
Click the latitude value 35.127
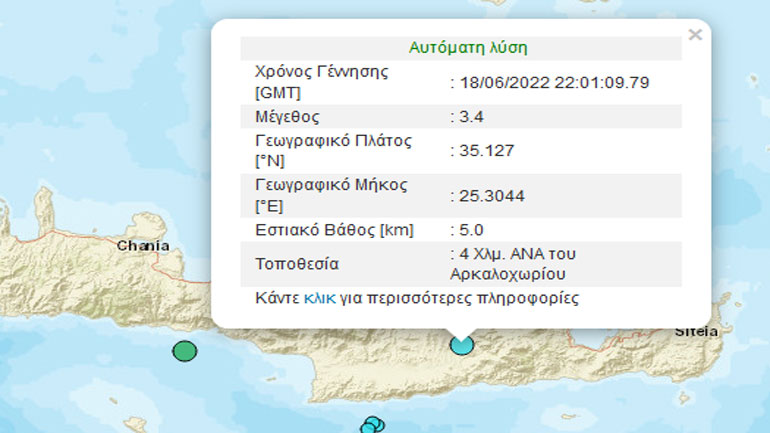pyautogui.click(x=486, y=150)
